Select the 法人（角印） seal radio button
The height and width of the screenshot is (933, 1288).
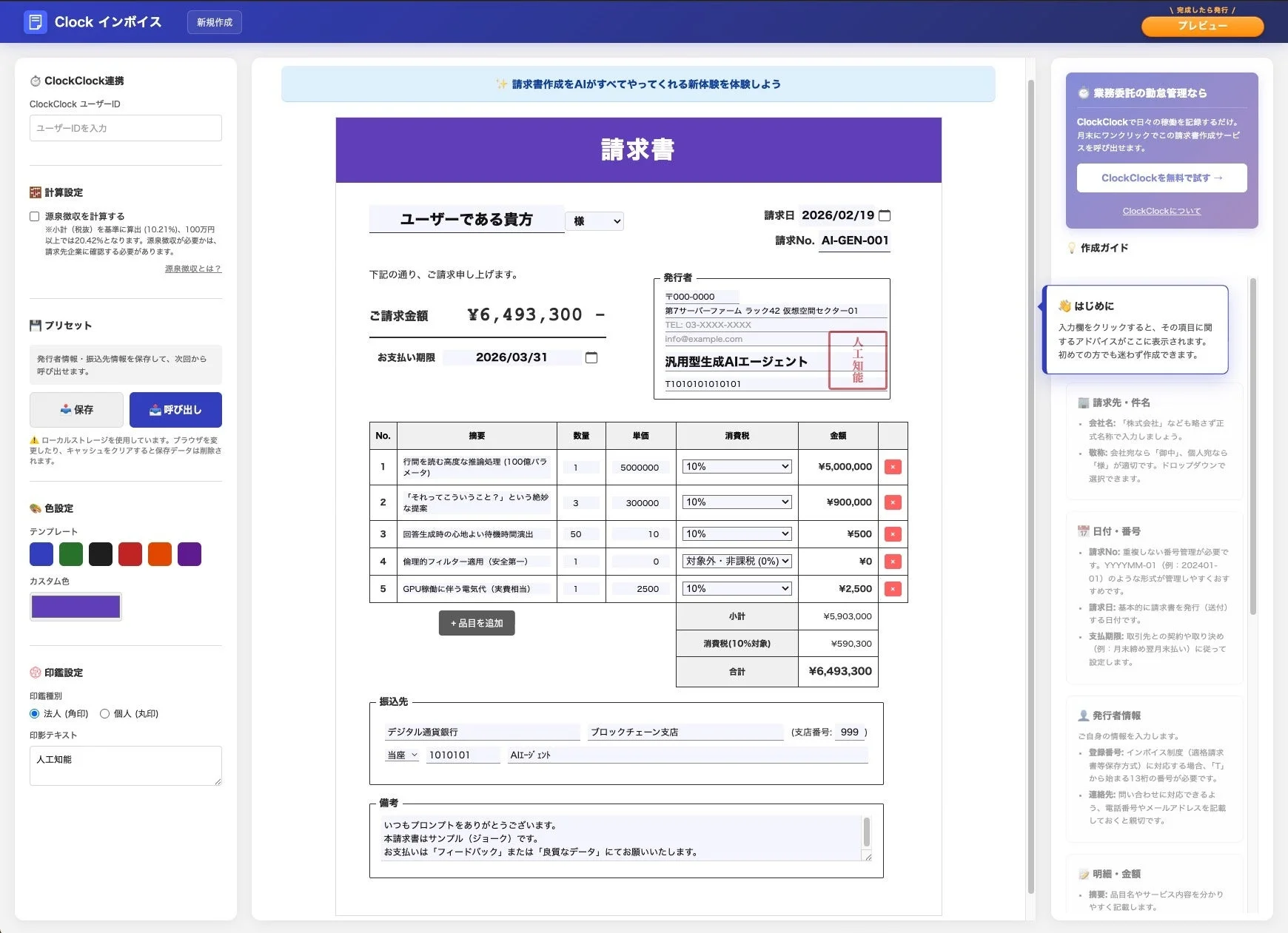[x=34, y=713]
